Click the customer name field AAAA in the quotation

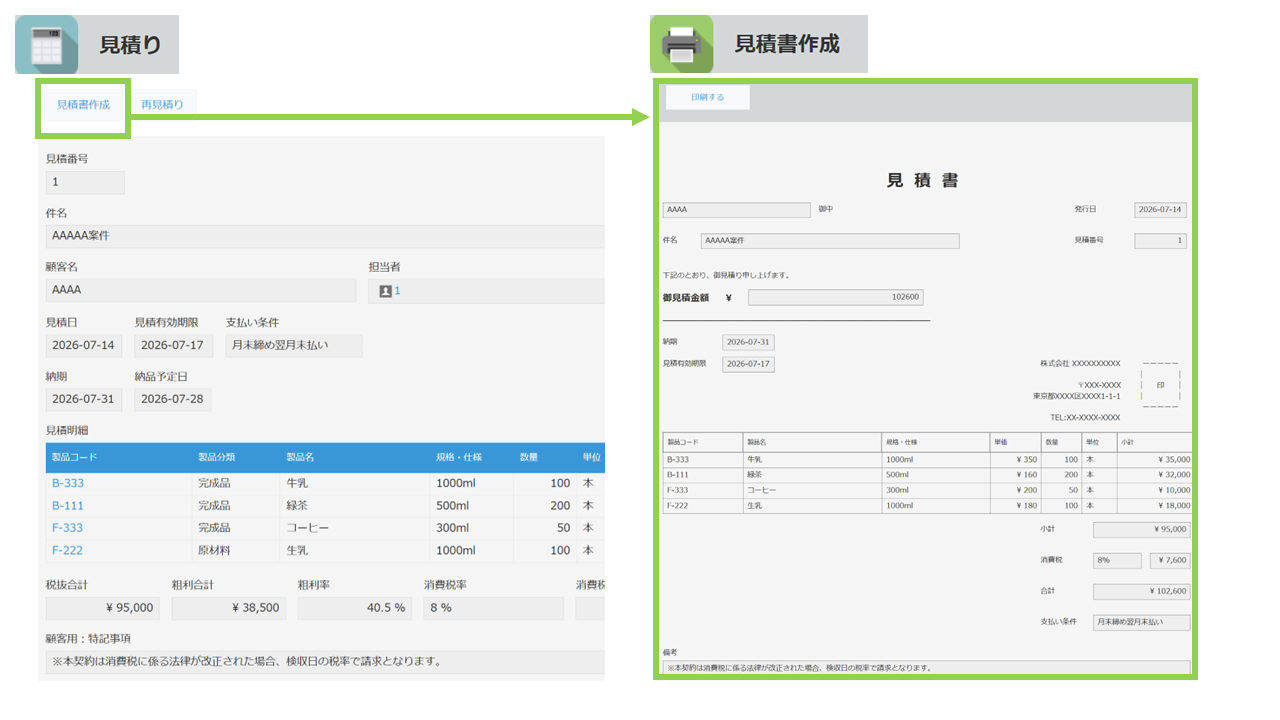(737, 211)
